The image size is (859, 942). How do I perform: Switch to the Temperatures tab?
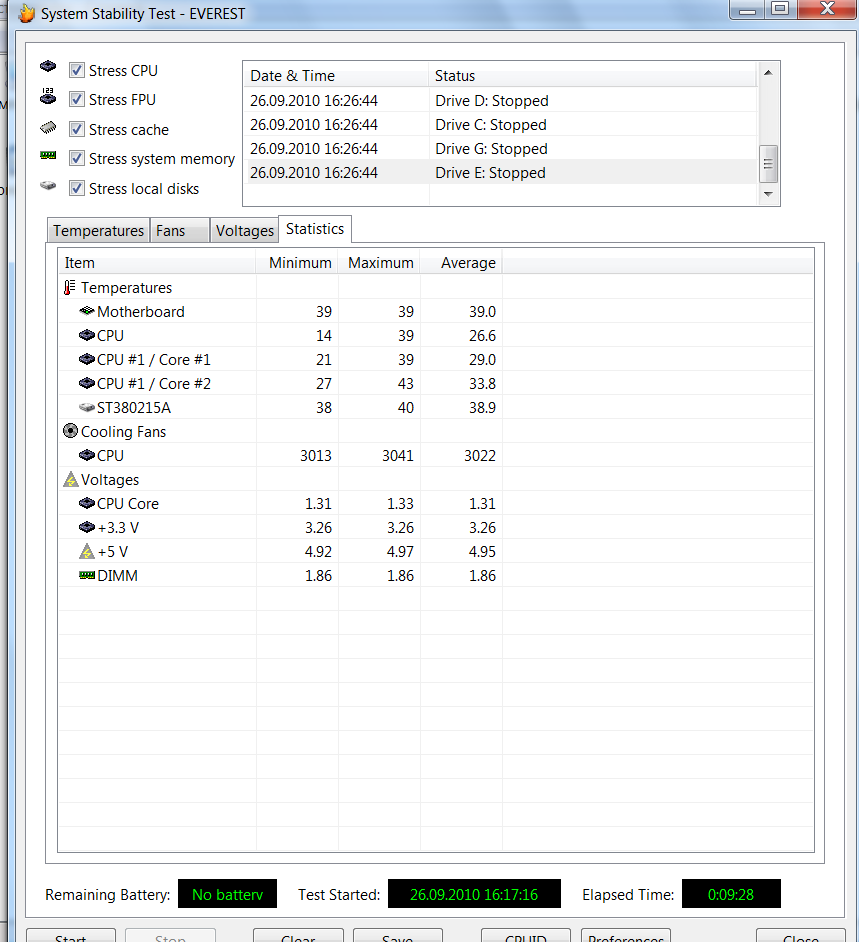pos(98,231)
